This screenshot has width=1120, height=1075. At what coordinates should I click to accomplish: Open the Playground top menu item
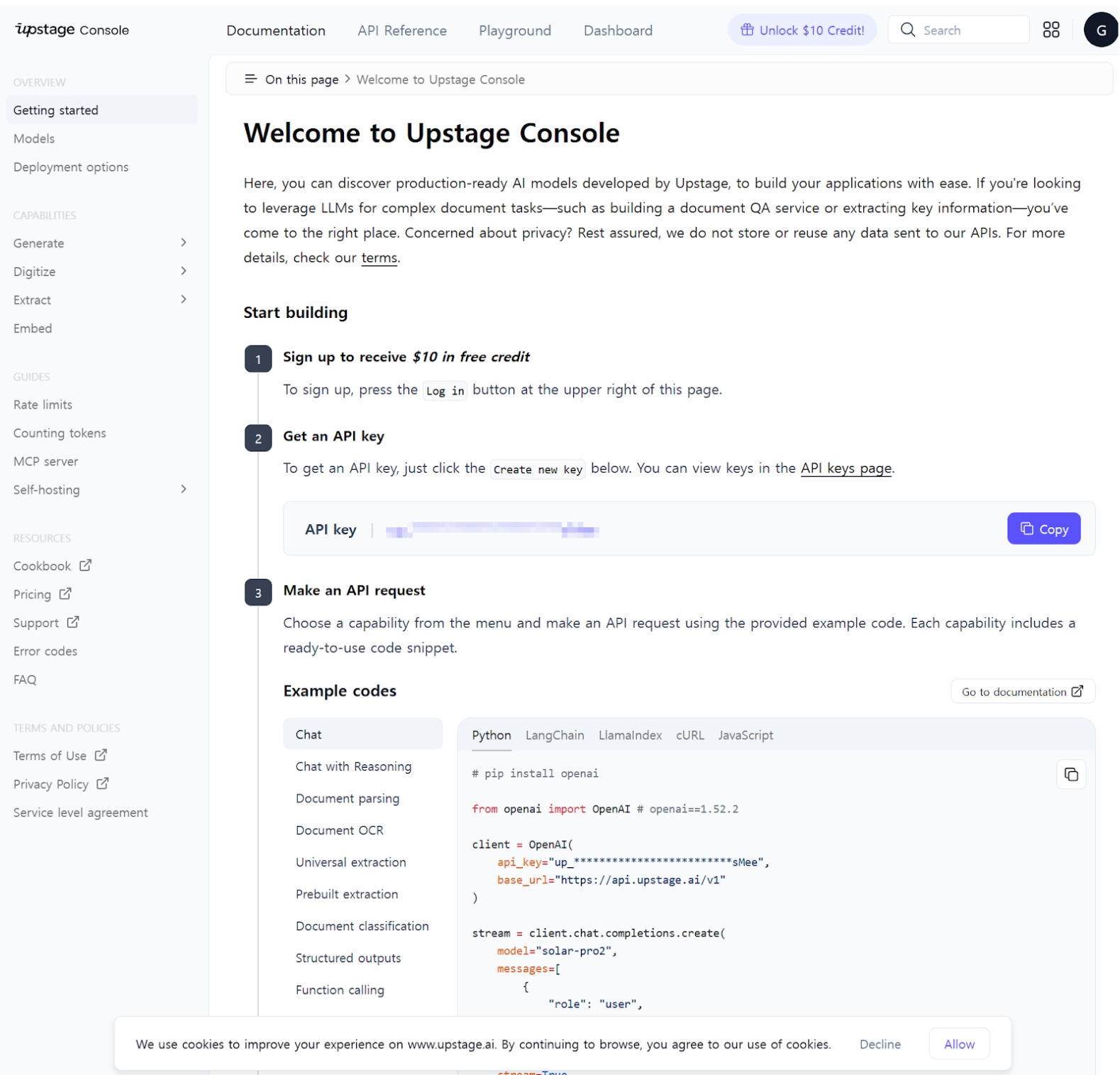click(514, 31)
